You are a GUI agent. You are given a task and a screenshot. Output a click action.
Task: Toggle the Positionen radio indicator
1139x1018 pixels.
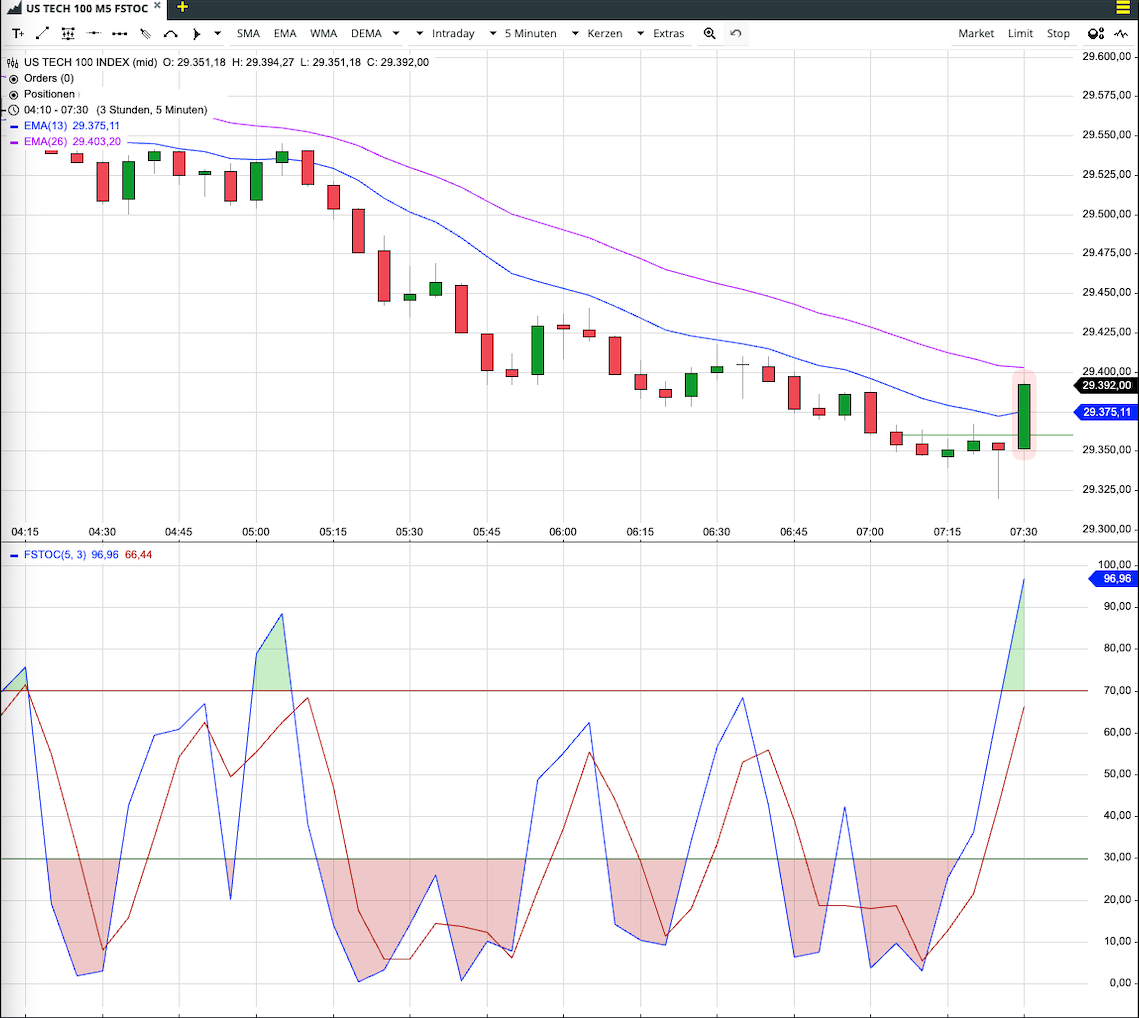coord(14,94)
